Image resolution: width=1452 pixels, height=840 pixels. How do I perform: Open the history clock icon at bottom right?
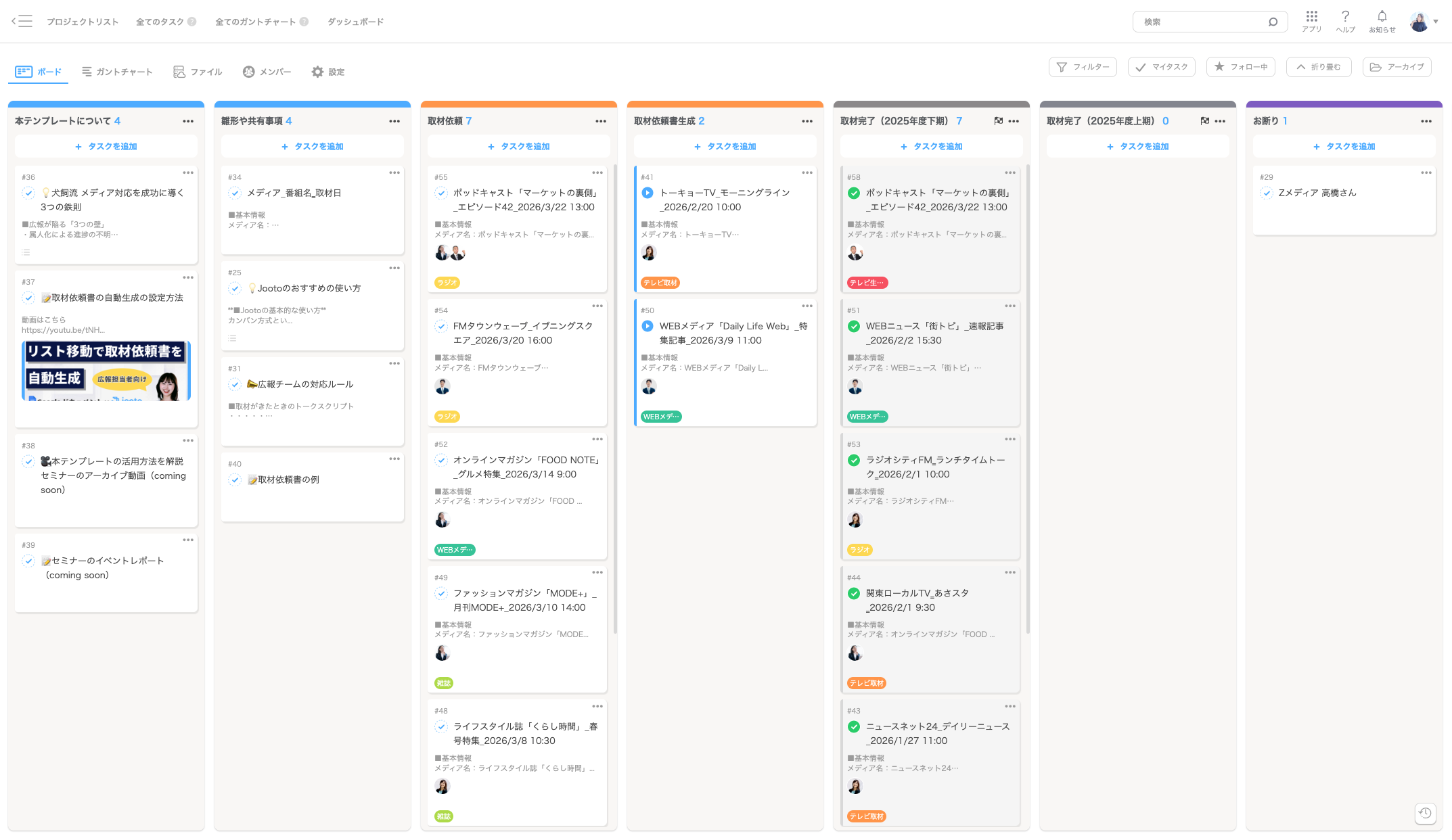(x=1425, y=813)
